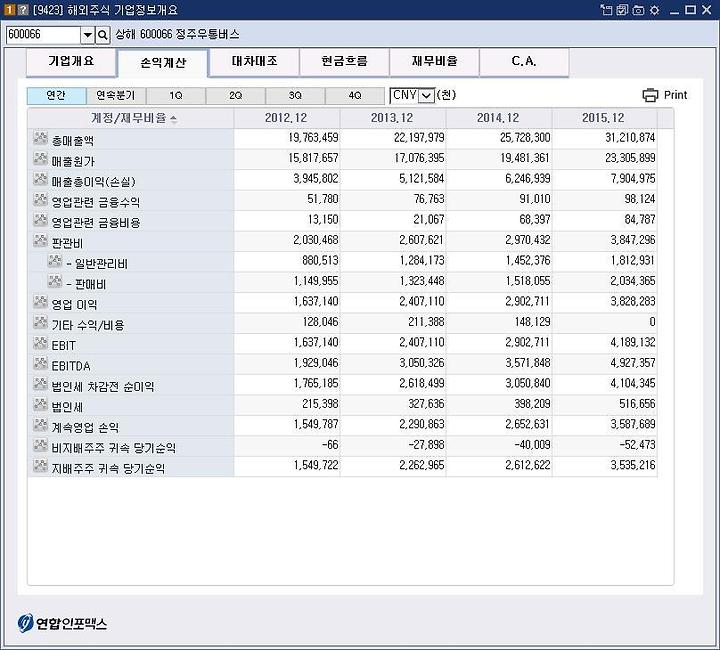Click chart icon next to 총매출액 row
720x650 pixels.
tap(40, 138)
